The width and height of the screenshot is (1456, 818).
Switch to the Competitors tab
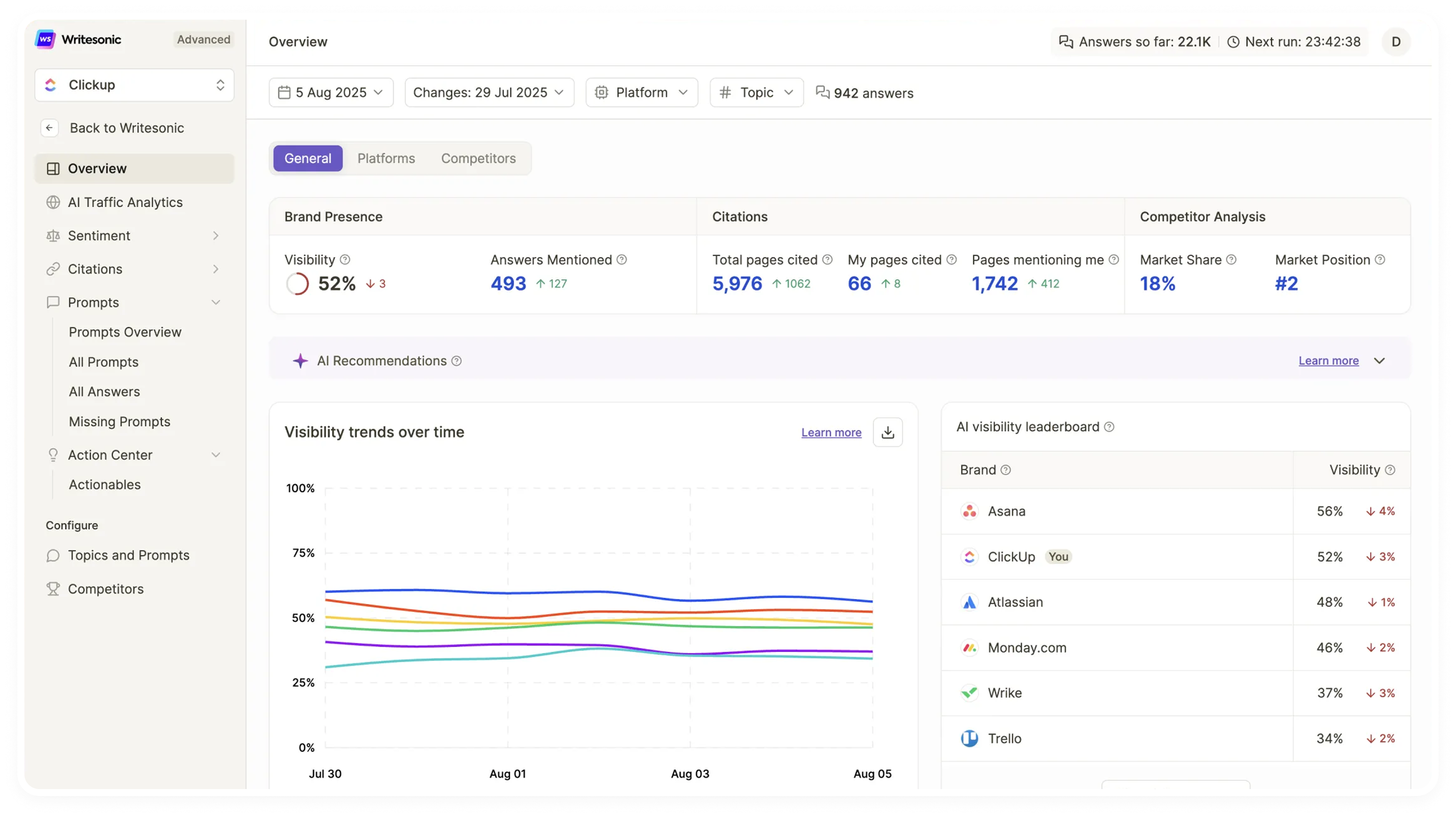coord(478,158)
